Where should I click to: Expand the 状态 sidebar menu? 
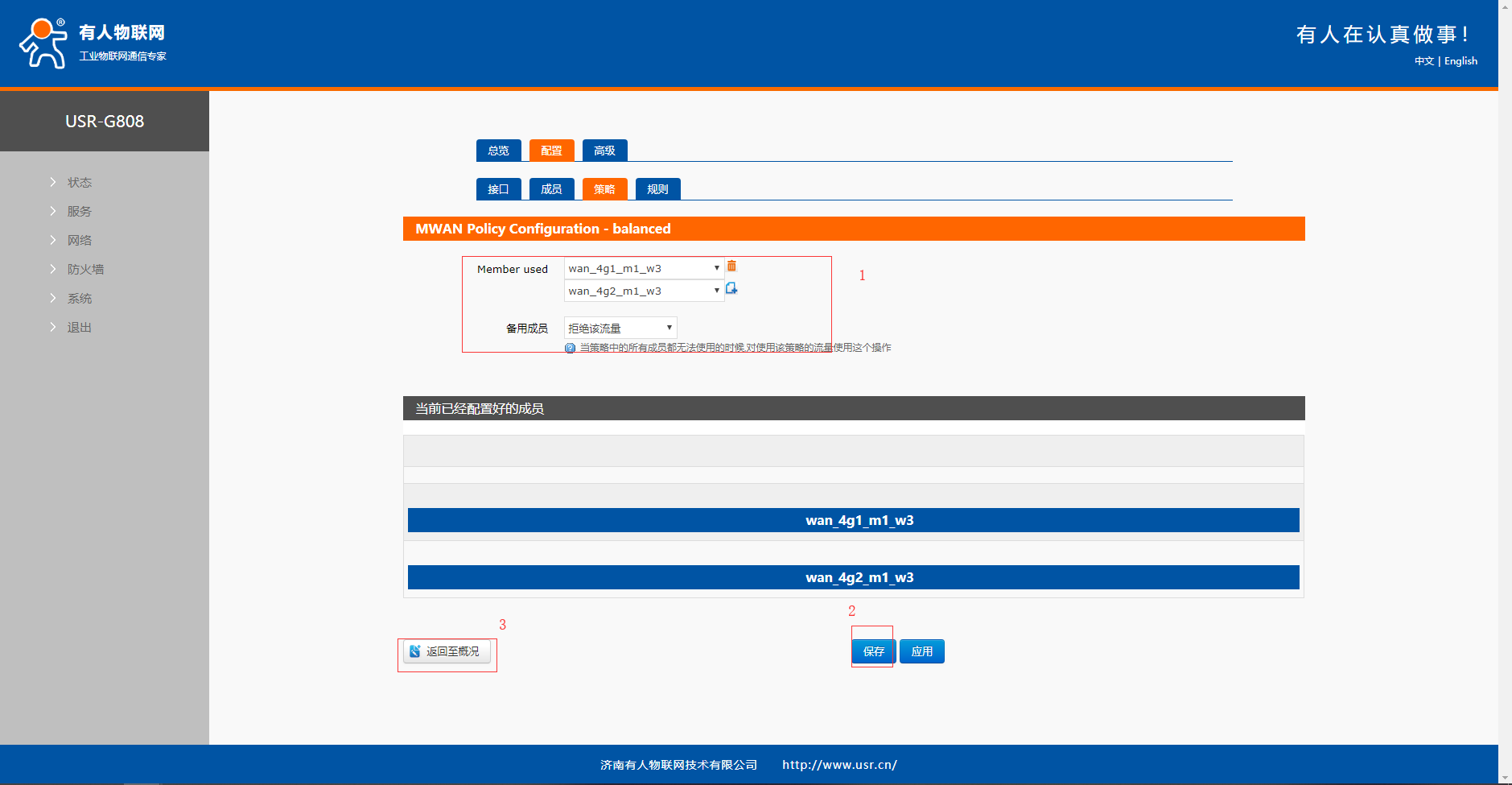79,183
